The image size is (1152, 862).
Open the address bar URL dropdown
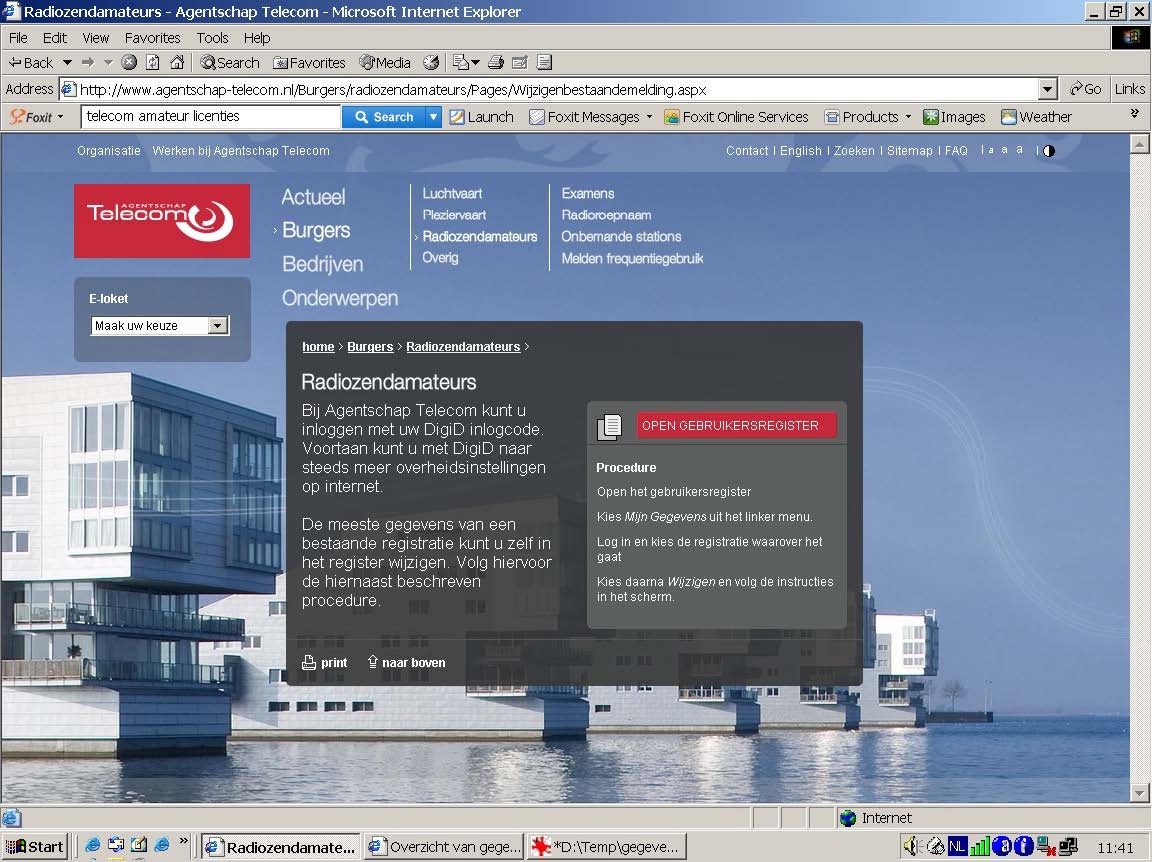click(x=1047, y=89)
